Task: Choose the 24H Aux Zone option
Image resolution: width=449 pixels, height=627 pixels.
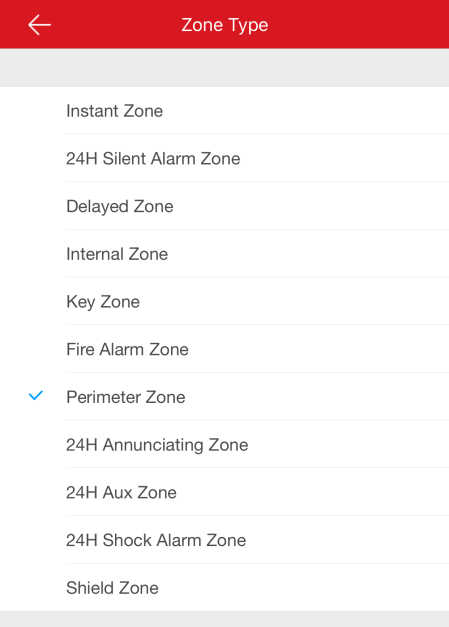Action: 224,492
